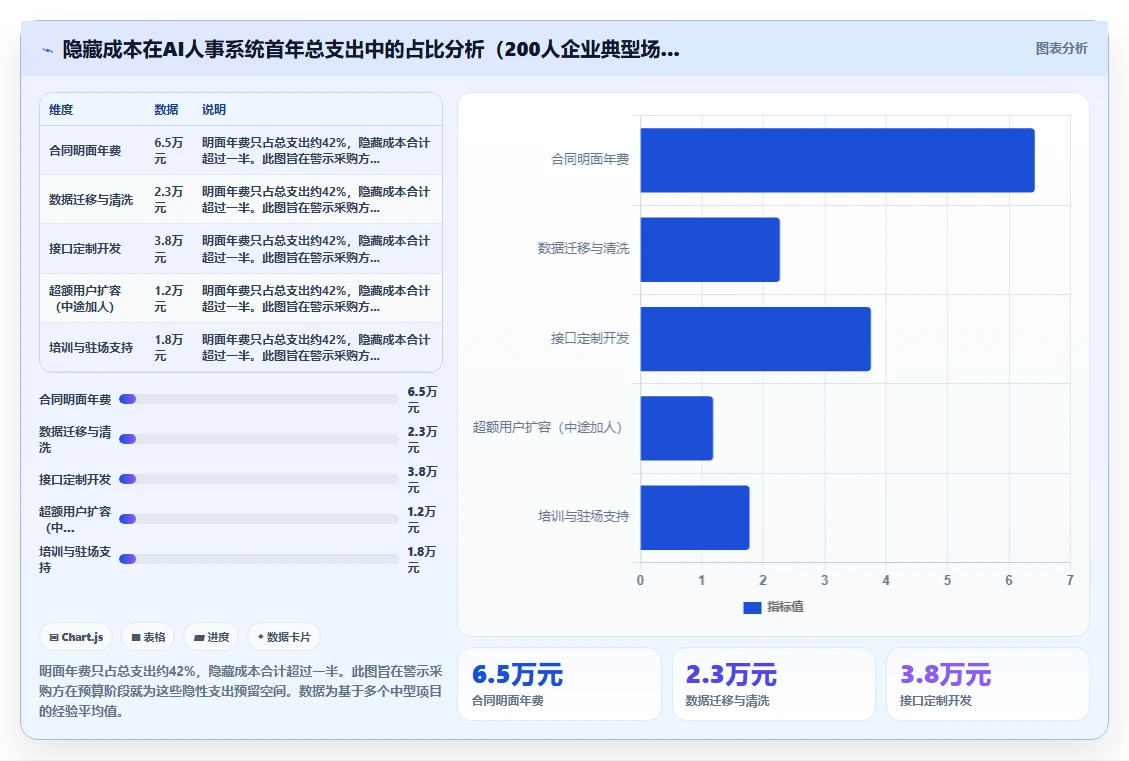The width and height of the screenshot is (1129, 761).
Task: Click the 超额用户扩容 progress bar
Action: click(x=258, y=519)
